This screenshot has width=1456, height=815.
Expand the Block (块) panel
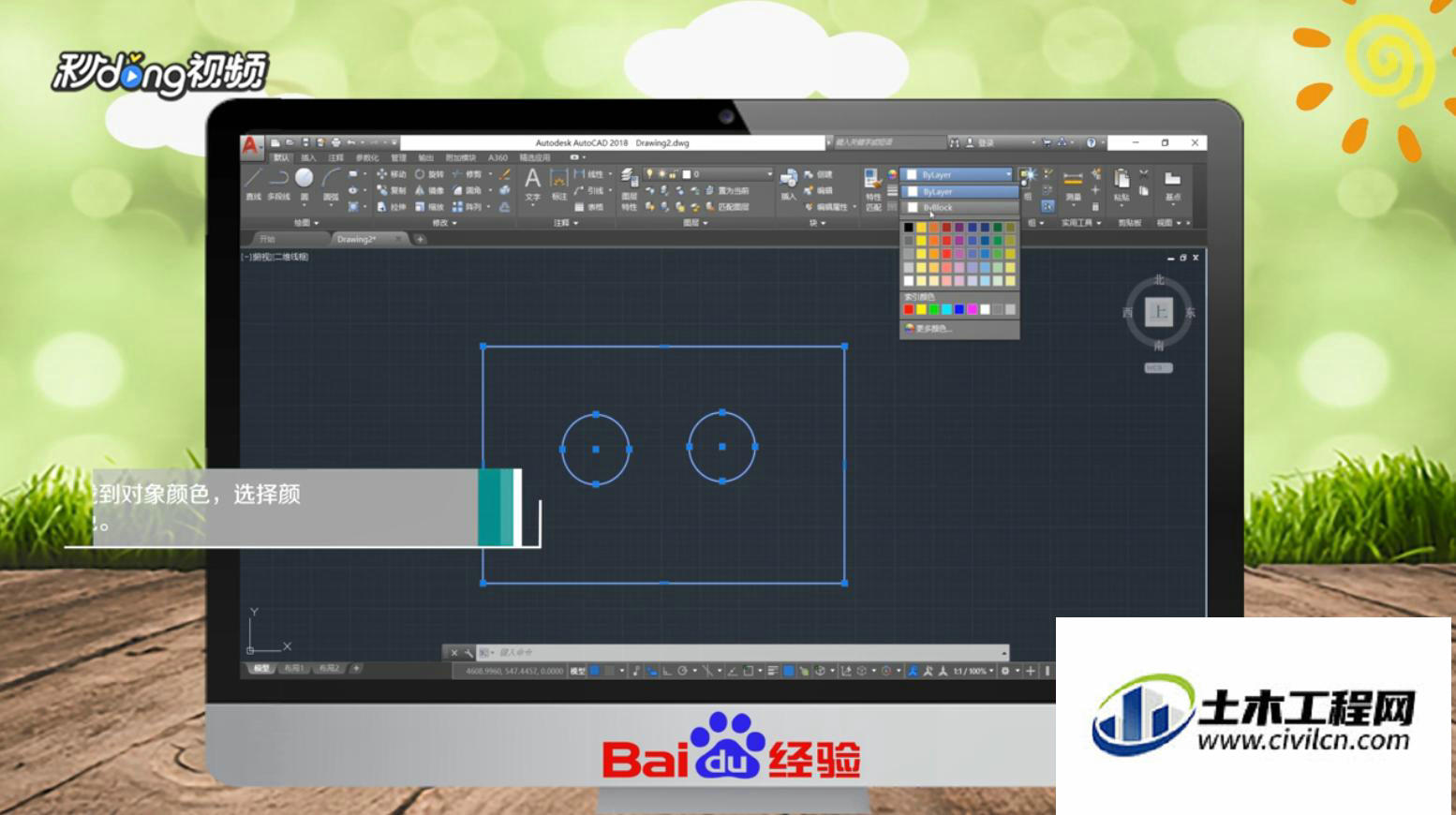coord(817,223)
